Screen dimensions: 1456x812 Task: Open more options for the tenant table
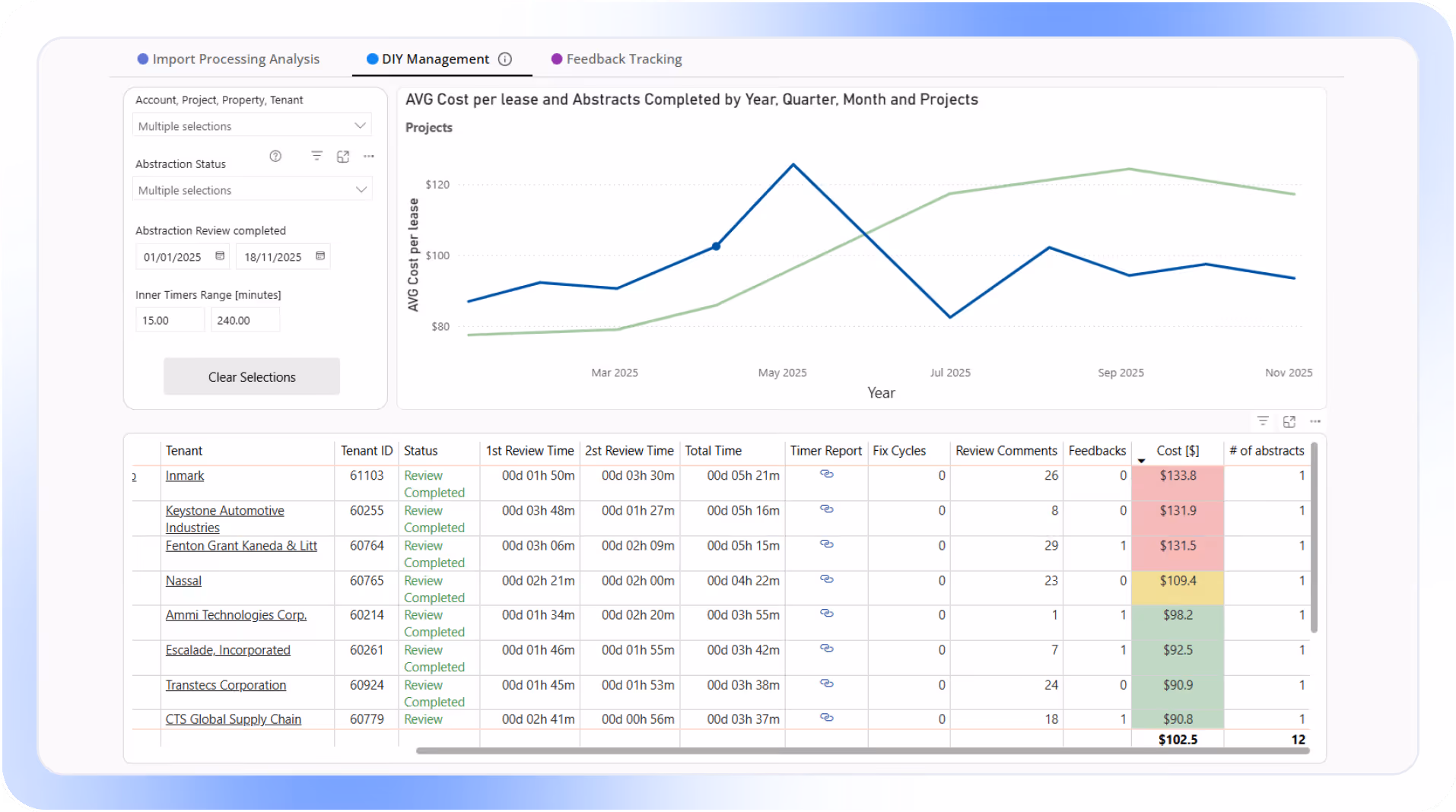[1316, 420]
